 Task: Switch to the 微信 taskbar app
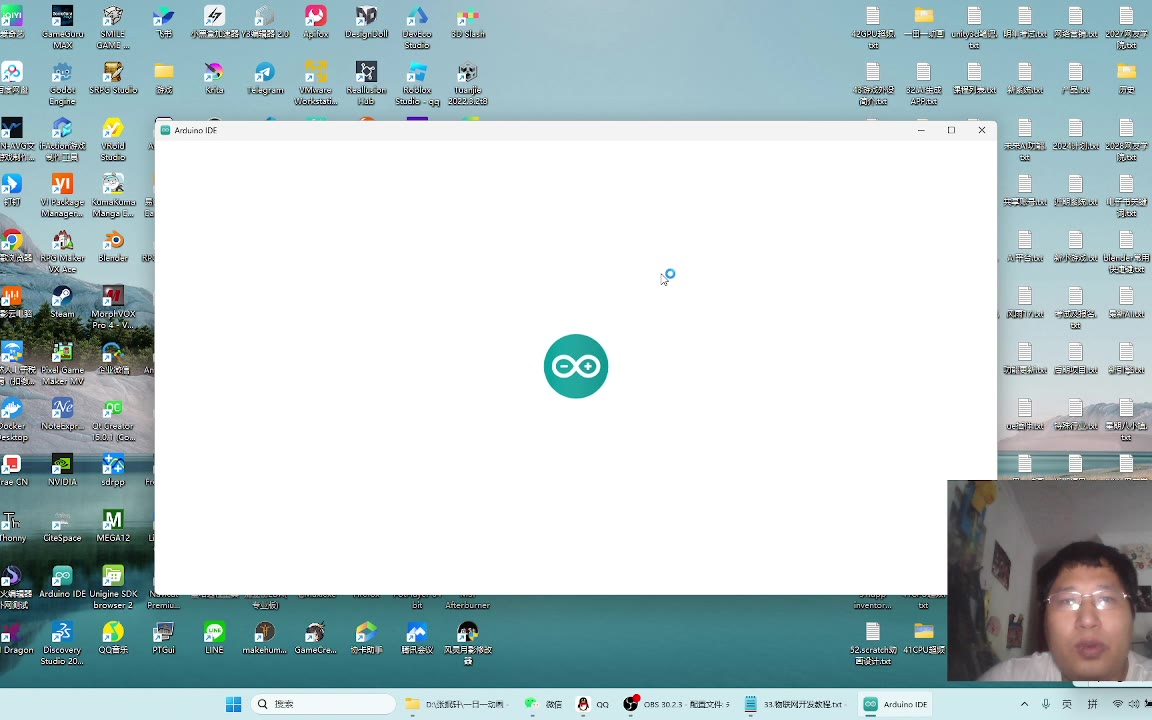544,704
